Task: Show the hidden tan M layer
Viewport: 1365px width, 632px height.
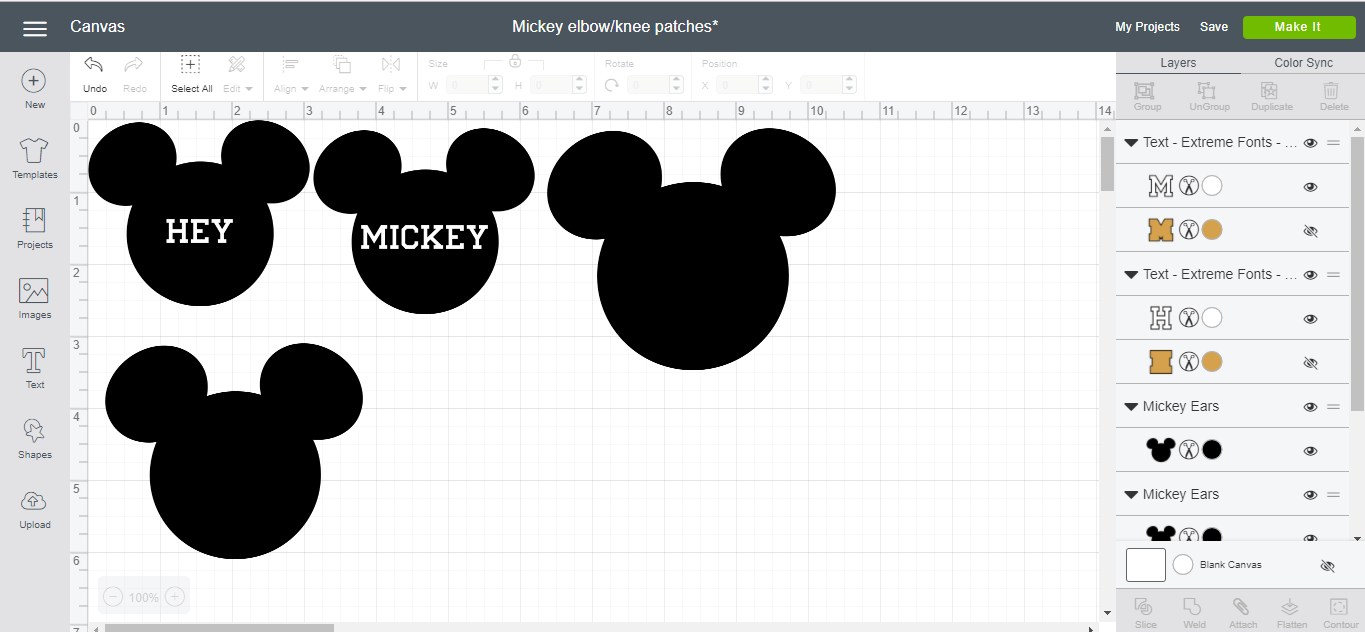Action: coord(1310,231)
